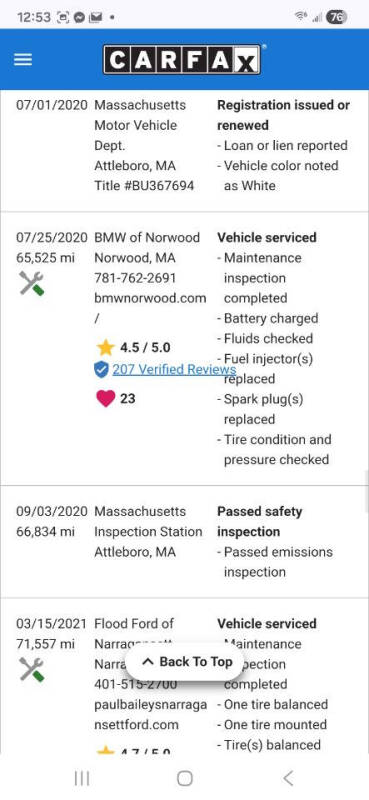Tap Back To Top button

coord(185,662)
